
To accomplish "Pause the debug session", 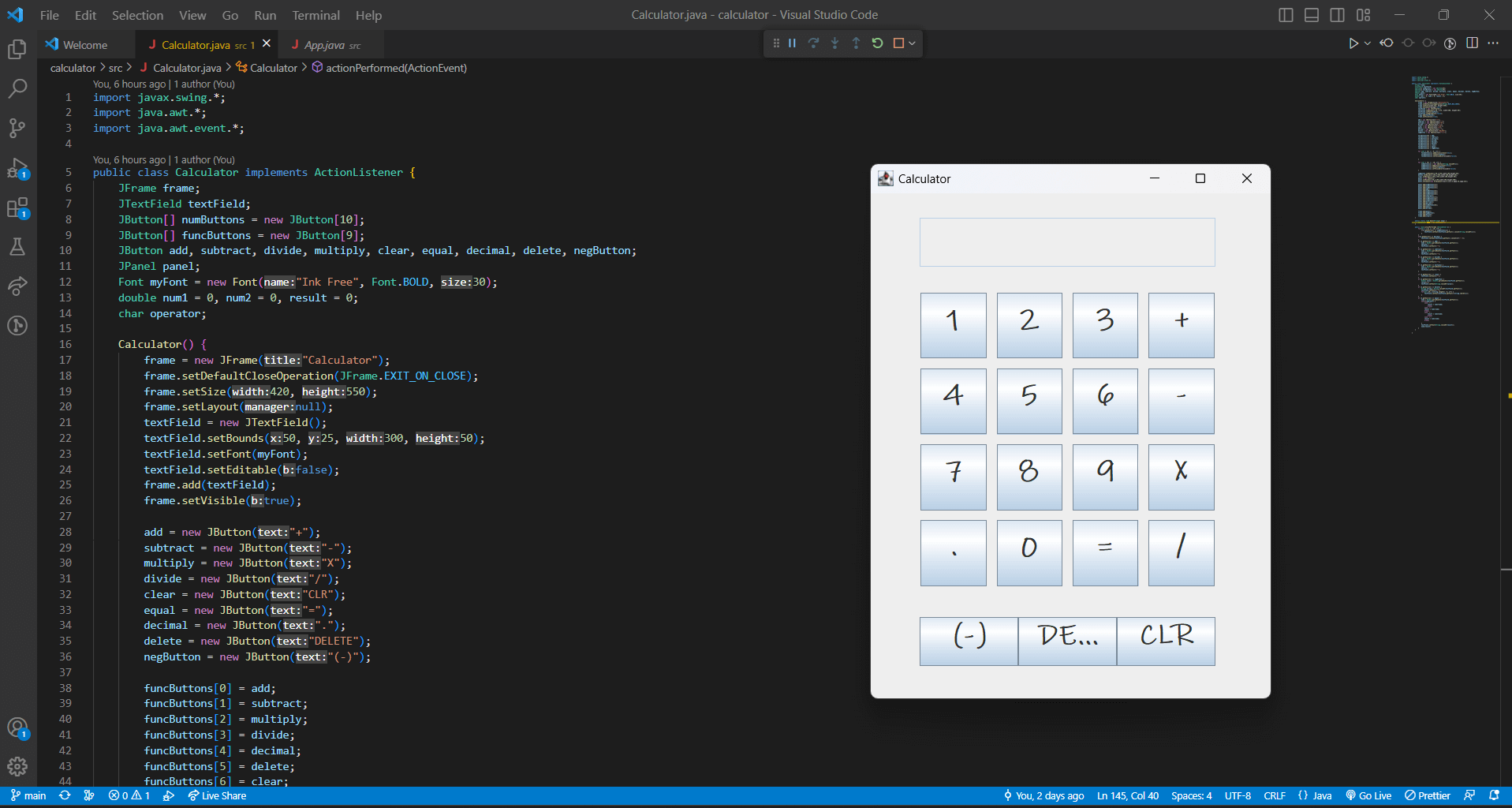I will [792, 43].
